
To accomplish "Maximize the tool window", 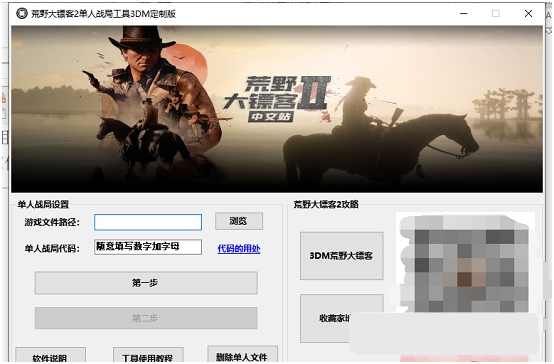I will point(496,13).
